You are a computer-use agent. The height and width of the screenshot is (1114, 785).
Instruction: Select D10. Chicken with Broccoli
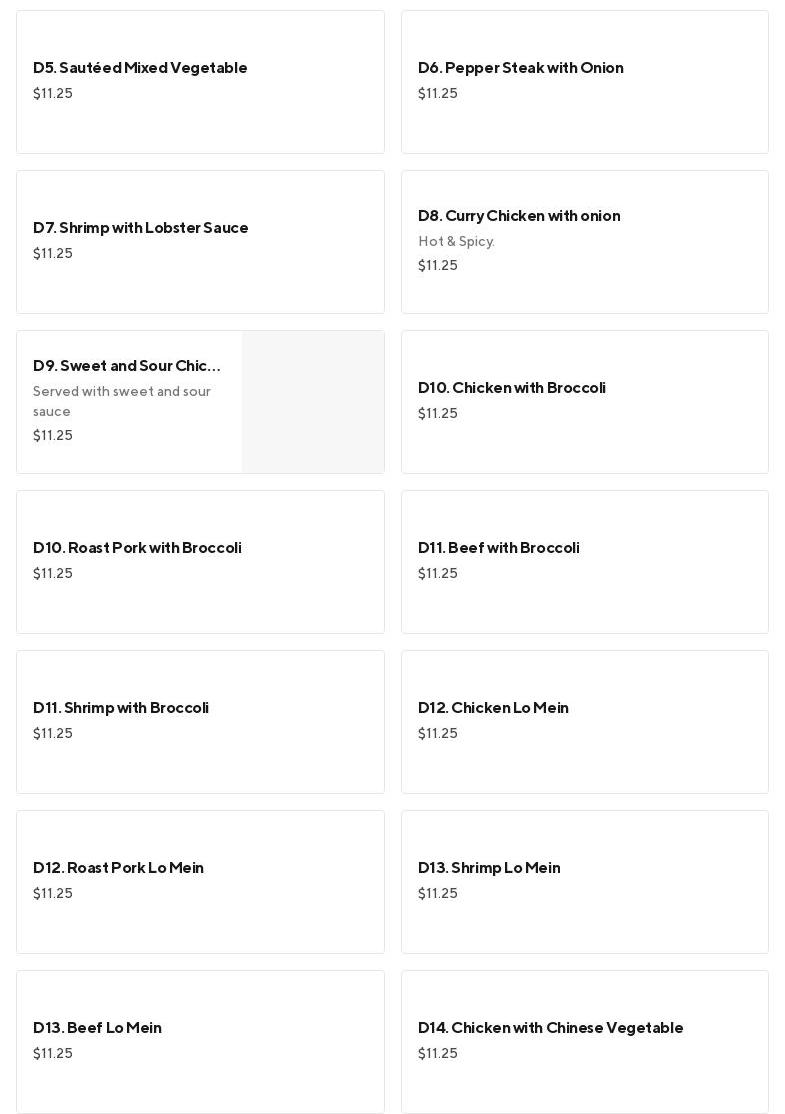[x=512, y=388]
